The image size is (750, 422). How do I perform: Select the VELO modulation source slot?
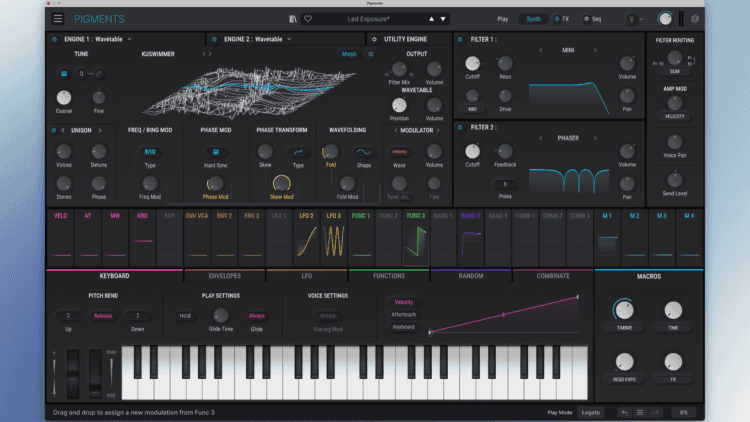coord(61,237)
